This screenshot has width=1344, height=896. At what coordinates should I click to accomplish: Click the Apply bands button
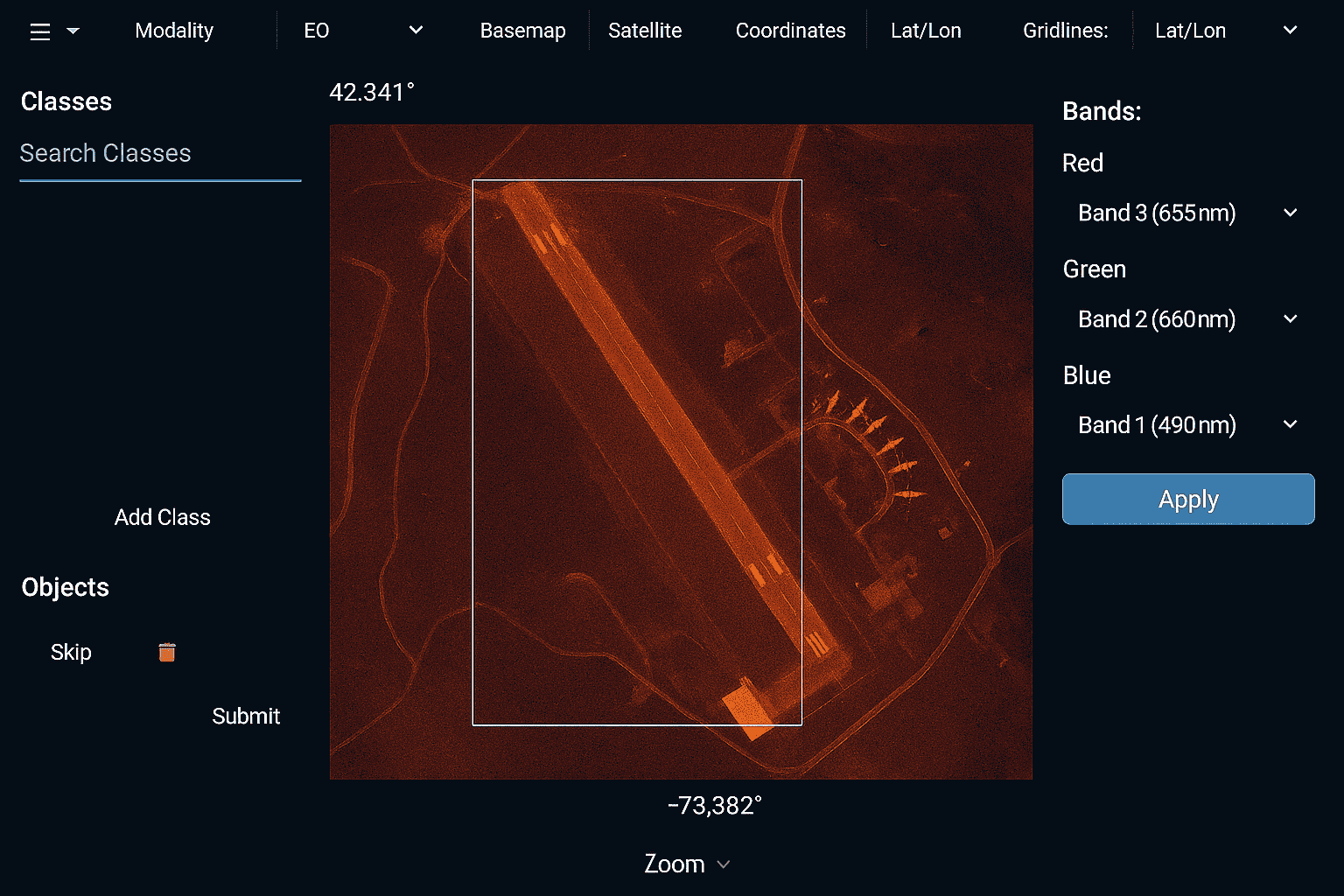click(x=1187, y=500)
